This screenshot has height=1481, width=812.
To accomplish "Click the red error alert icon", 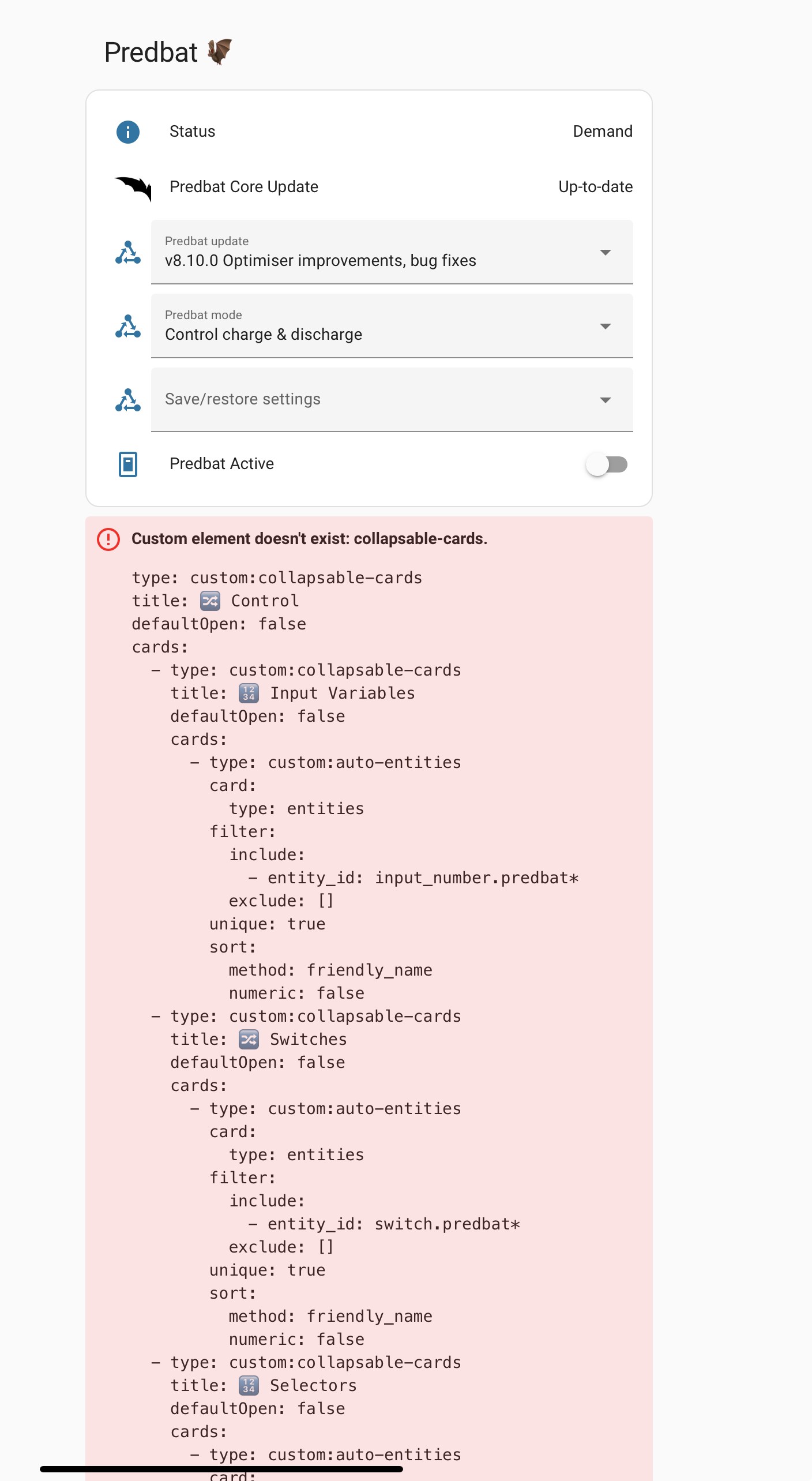I will [x=108, y=539].
